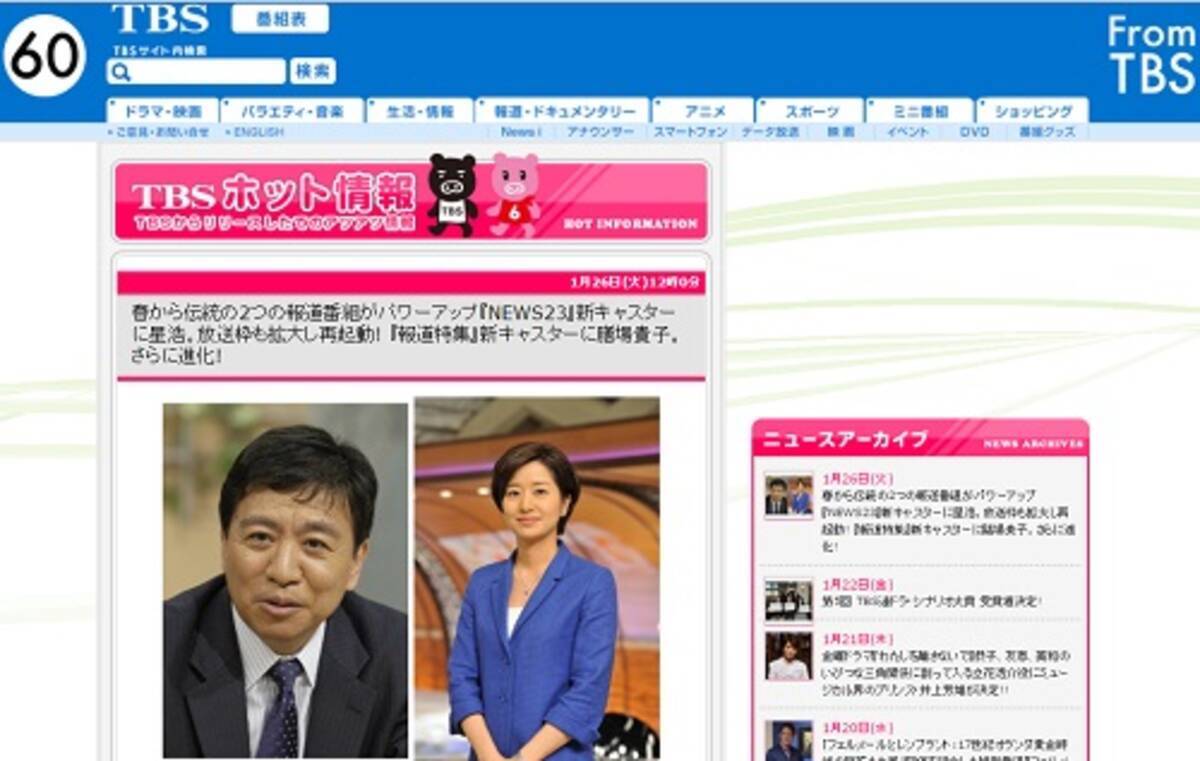The width and height of the screenshot is (1200, 761).
Task: Click the magnifier icon in search box
Action: [x=121, y=72]
